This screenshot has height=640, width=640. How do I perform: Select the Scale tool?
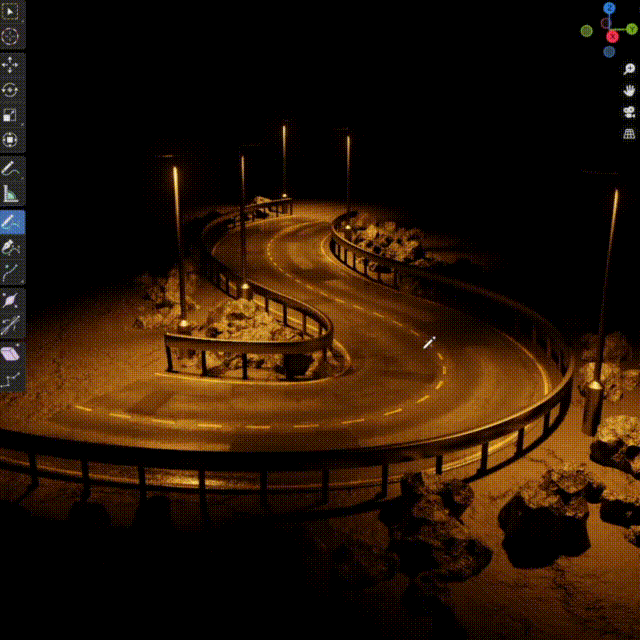tap(11, 115)
